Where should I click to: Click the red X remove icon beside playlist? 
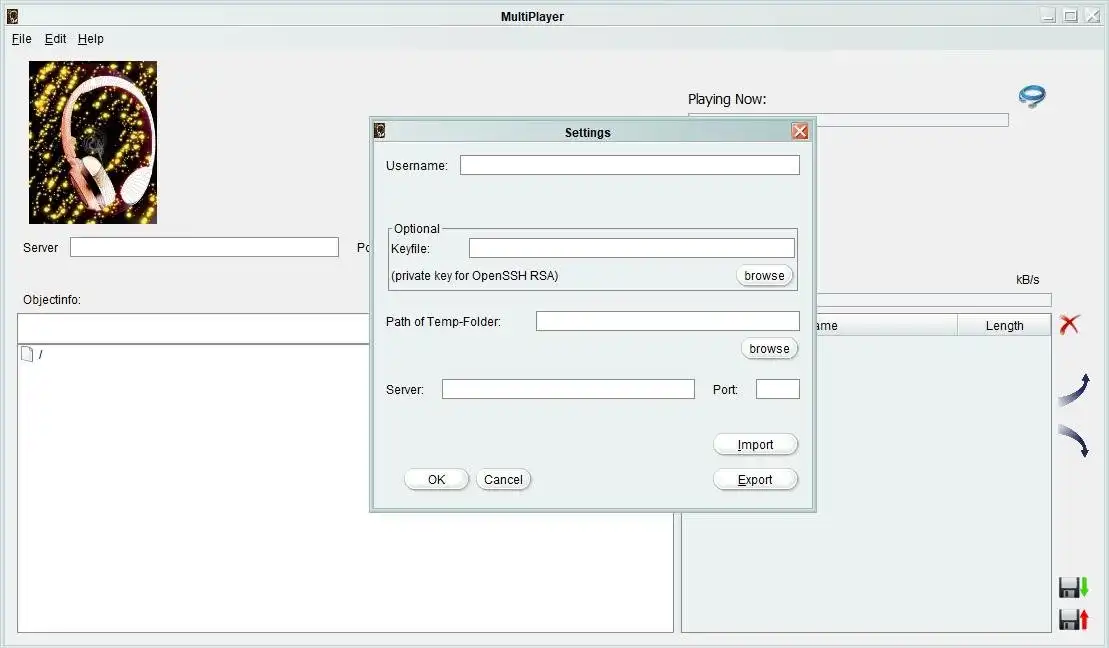click(x=1069, y=325)
